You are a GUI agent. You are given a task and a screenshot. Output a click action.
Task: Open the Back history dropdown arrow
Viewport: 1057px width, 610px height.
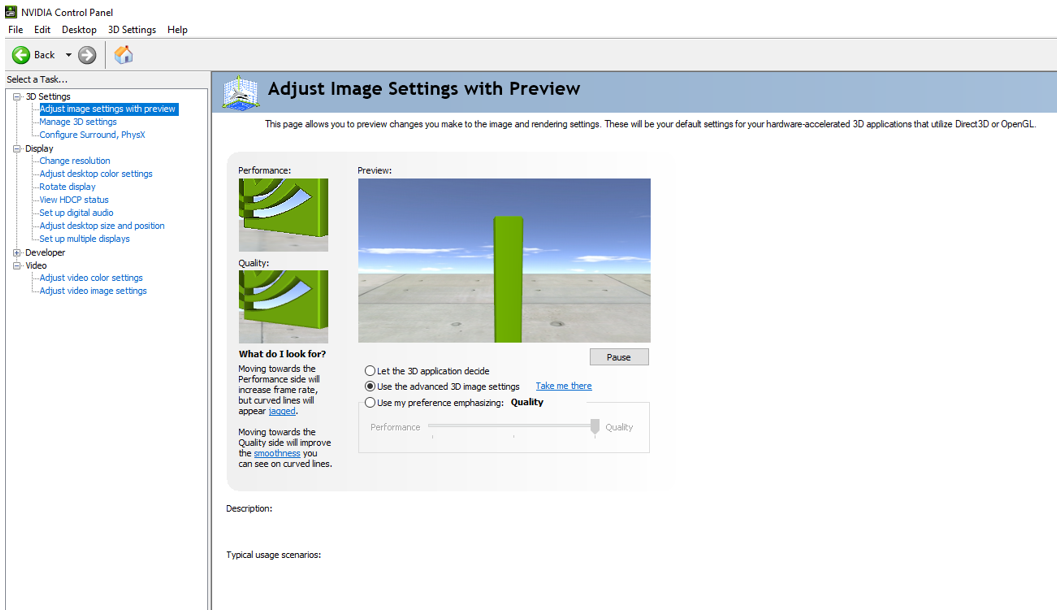coord(68,55)
